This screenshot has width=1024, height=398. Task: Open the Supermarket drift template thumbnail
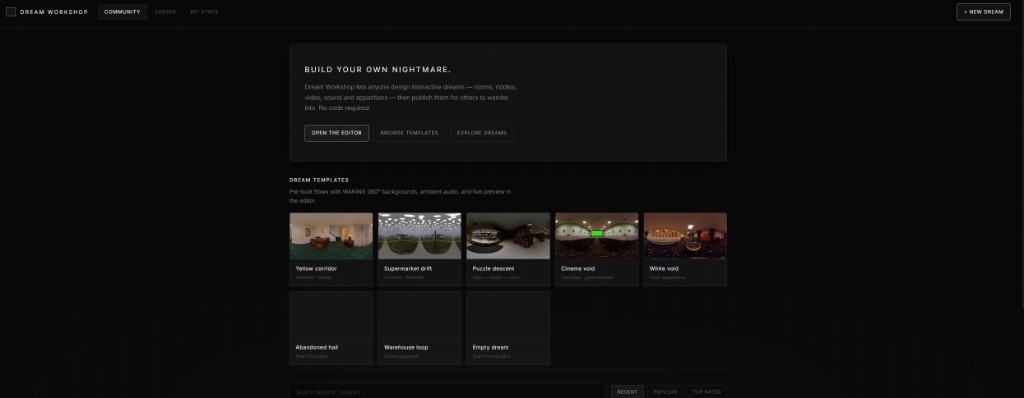point(419,236)
